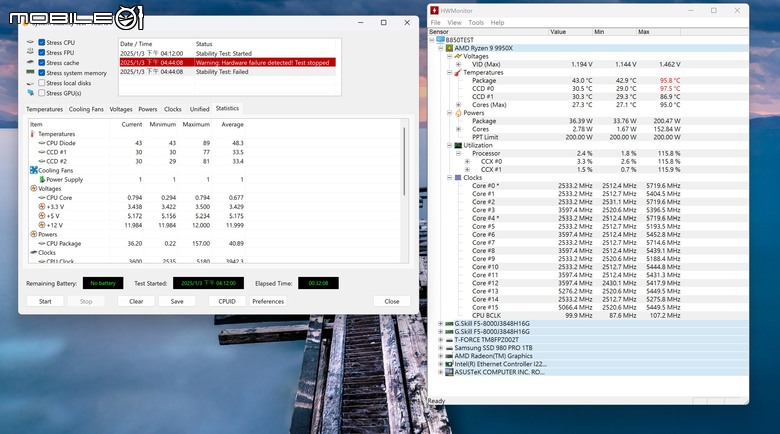Click the Intel(R) Ethernet Controller icon
The width and height of the screenshot is (780, 434).
(x=449, y=364)
